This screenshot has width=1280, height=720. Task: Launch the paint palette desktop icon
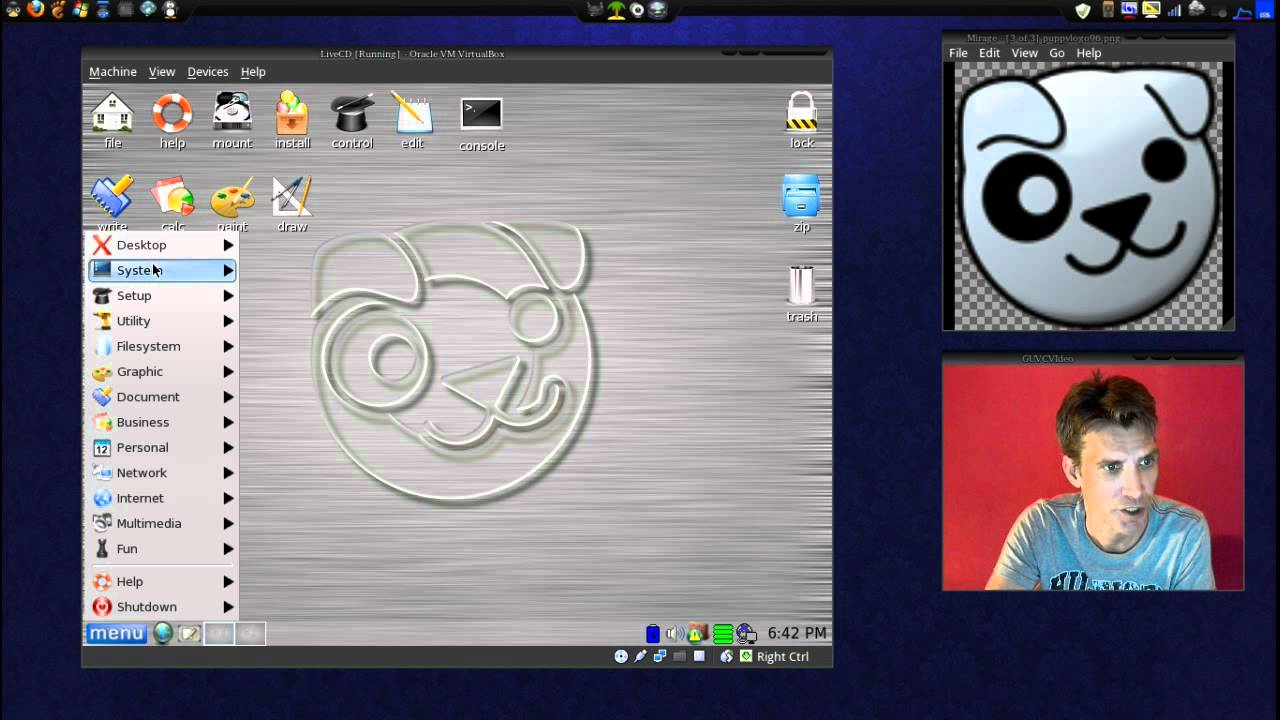click(x=232, y=203)
